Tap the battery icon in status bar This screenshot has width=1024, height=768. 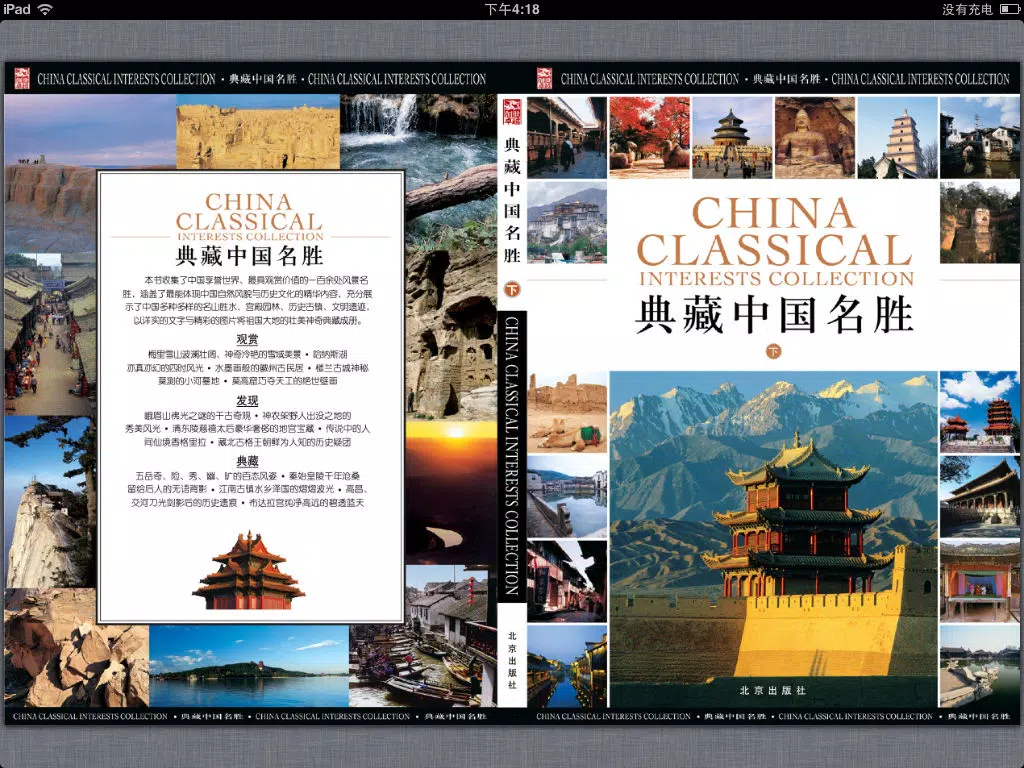(x=1009, y=9)
